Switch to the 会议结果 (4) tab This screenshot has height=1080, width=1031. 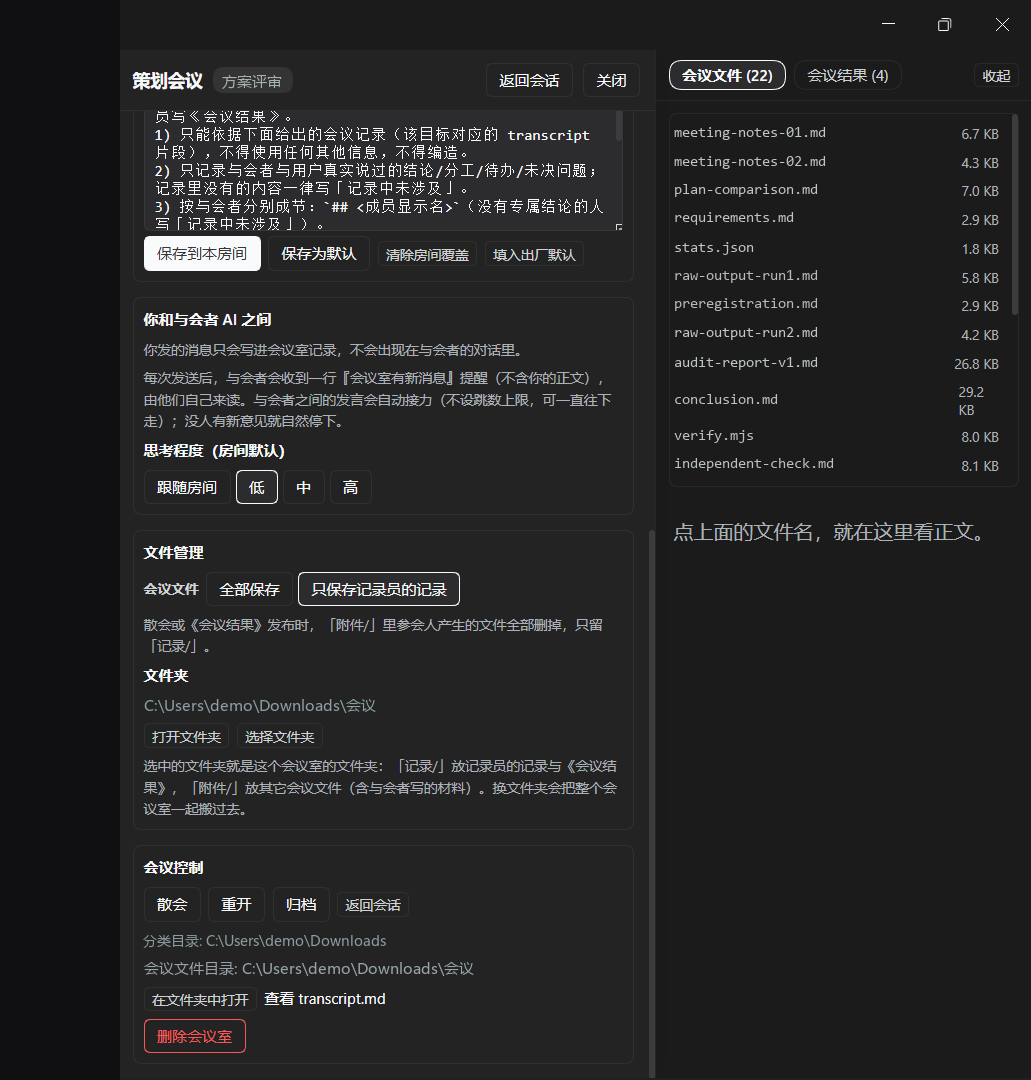pyautogui.click(x=848, y=75)
